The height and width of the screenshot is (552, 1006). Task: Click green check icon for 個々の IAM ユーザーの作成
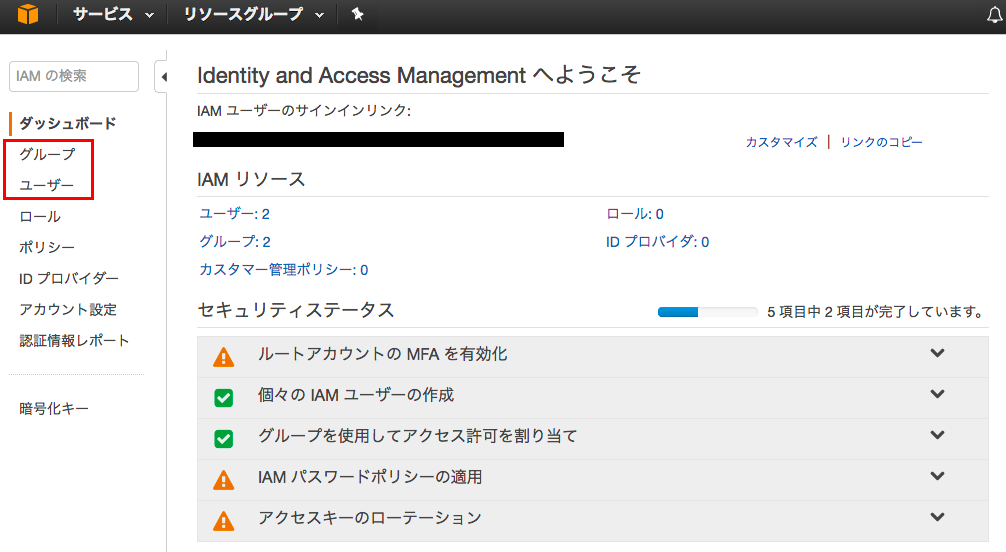[x=223, y=398]
